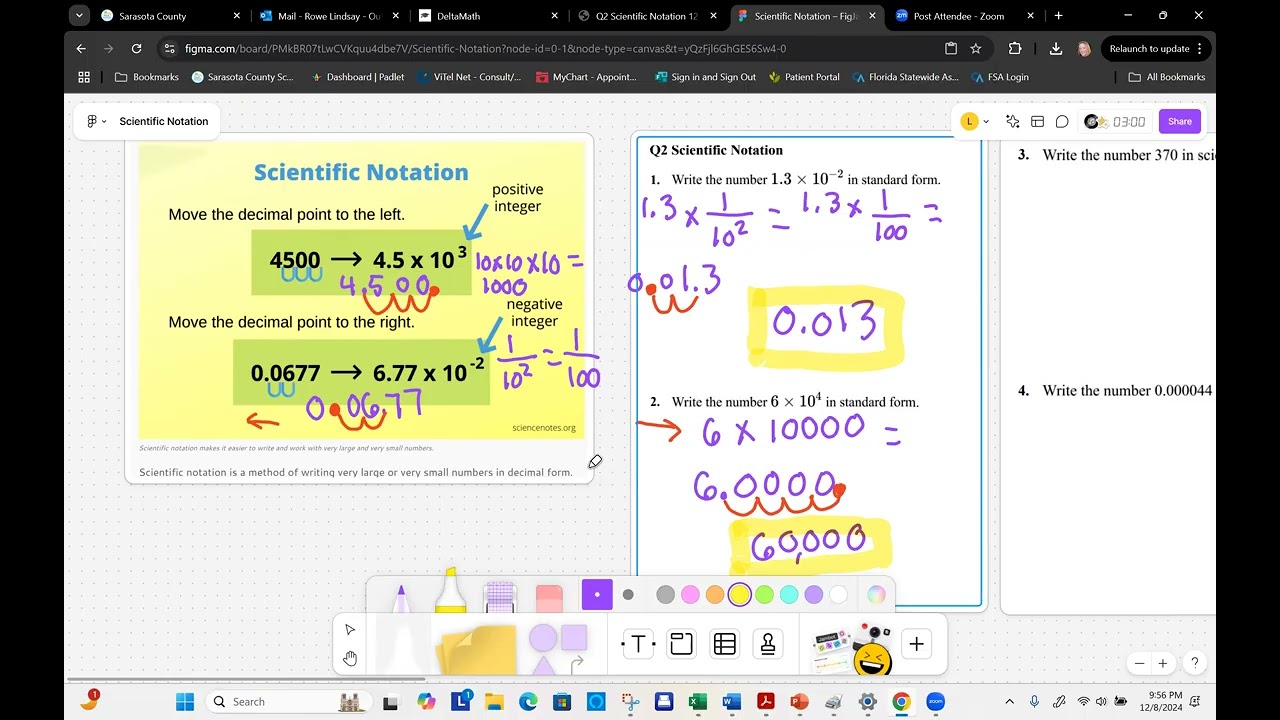This screenshot has width=1280, height=720.
Task: Open the templates layout icon
Action: pos(1038,121)
